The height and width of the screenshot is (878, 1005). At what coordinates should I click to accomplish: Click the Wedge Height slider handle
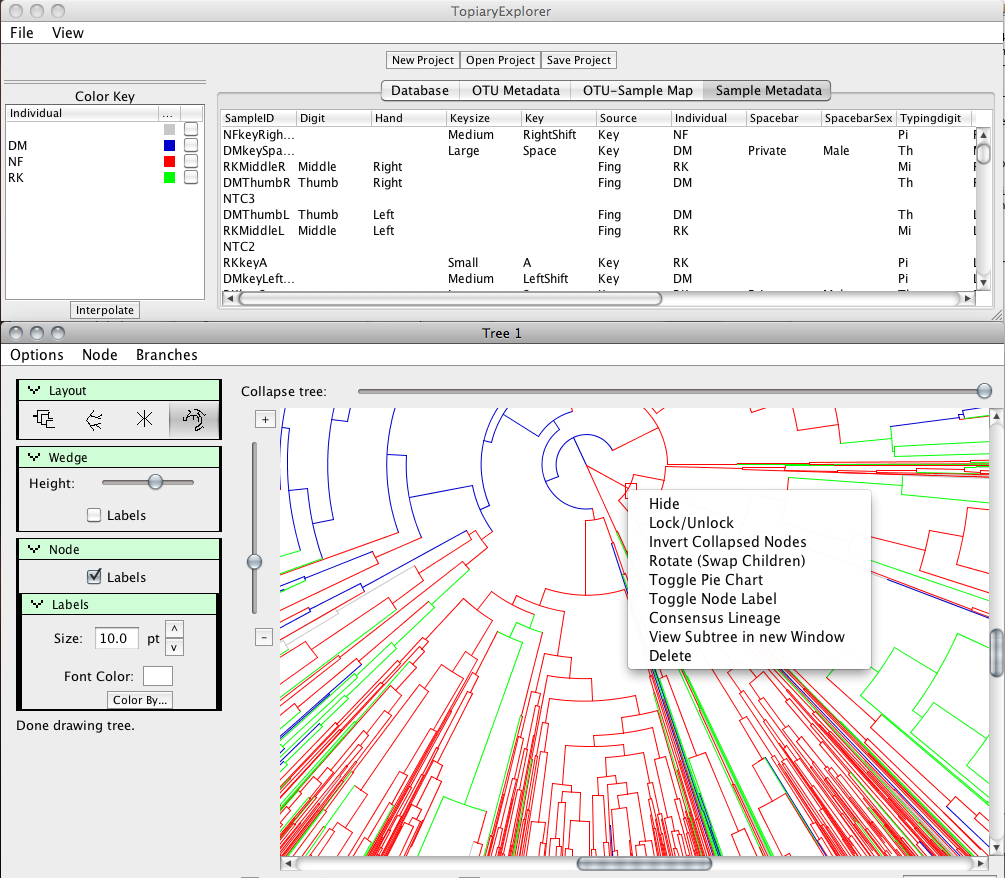coord(155,482)
